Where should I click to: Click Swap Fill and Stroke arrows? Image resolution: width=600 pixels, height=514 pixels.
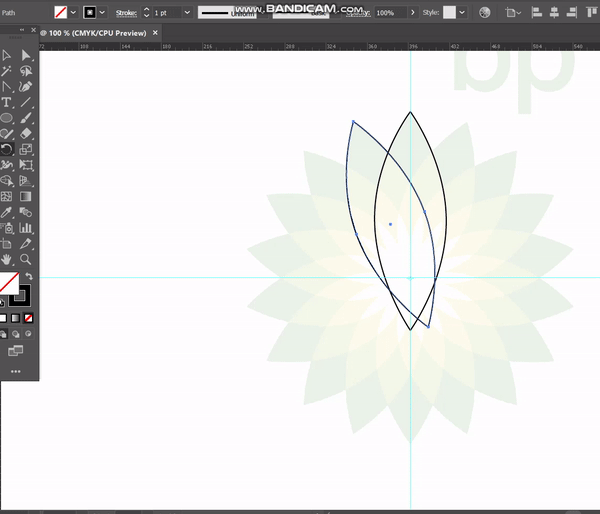coord(29,276)
